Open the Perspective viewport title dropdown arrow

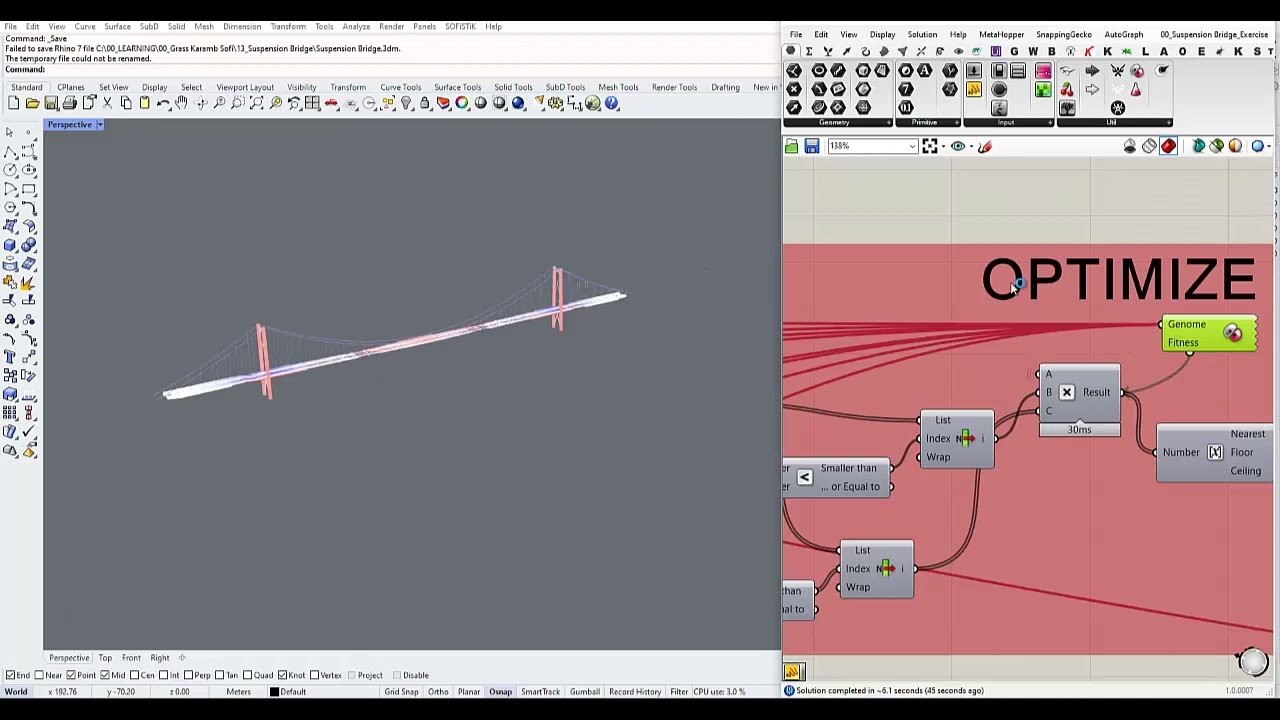tap(99, 125)
